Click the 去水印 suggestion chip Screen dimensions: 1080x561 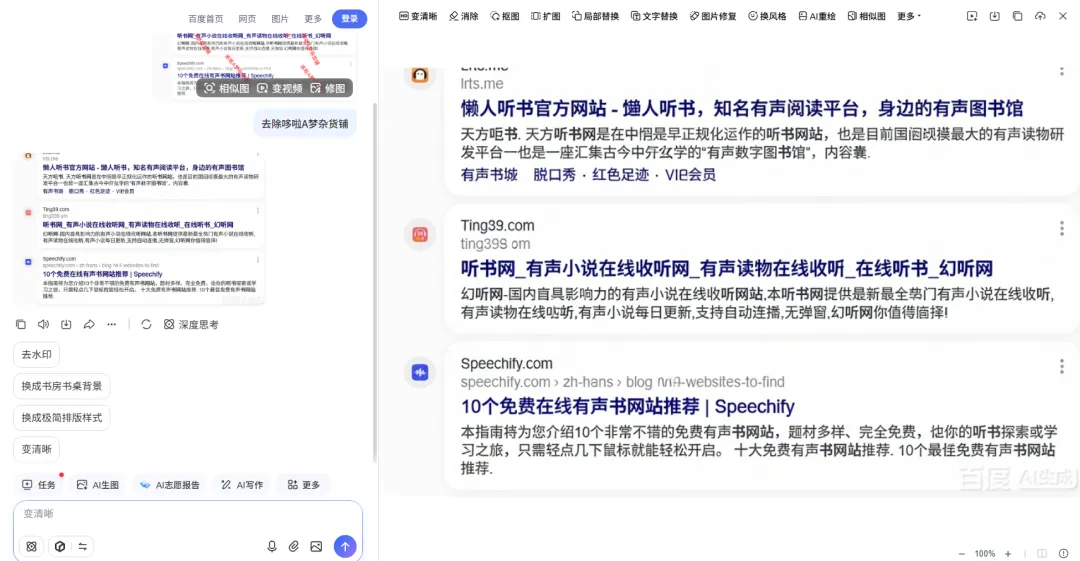coord(37,355)
